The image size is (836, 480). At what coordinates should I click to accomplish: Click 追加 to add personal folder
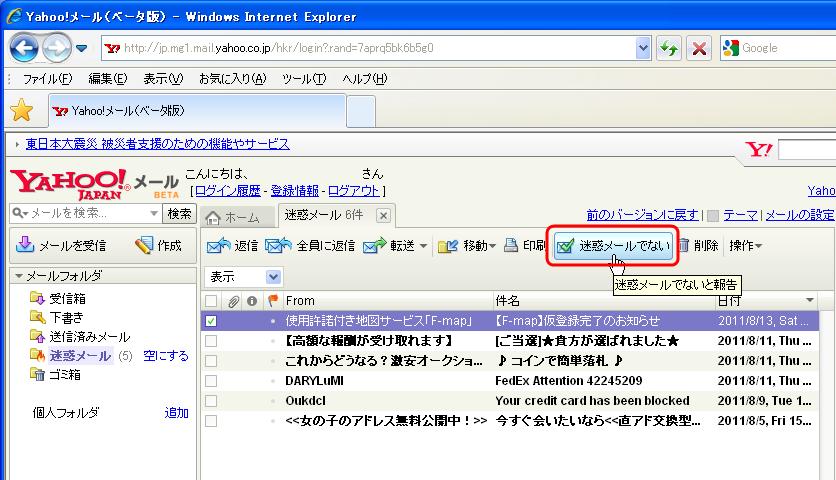tap(176, 412)
